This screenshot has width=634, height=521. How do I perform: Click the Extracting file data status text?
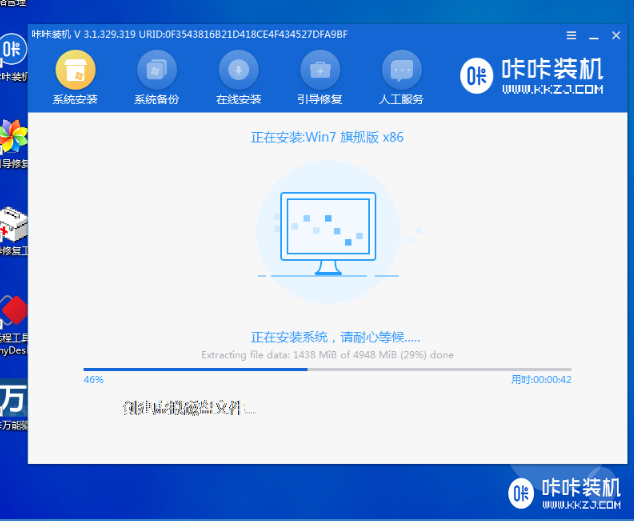pos(327,355)
